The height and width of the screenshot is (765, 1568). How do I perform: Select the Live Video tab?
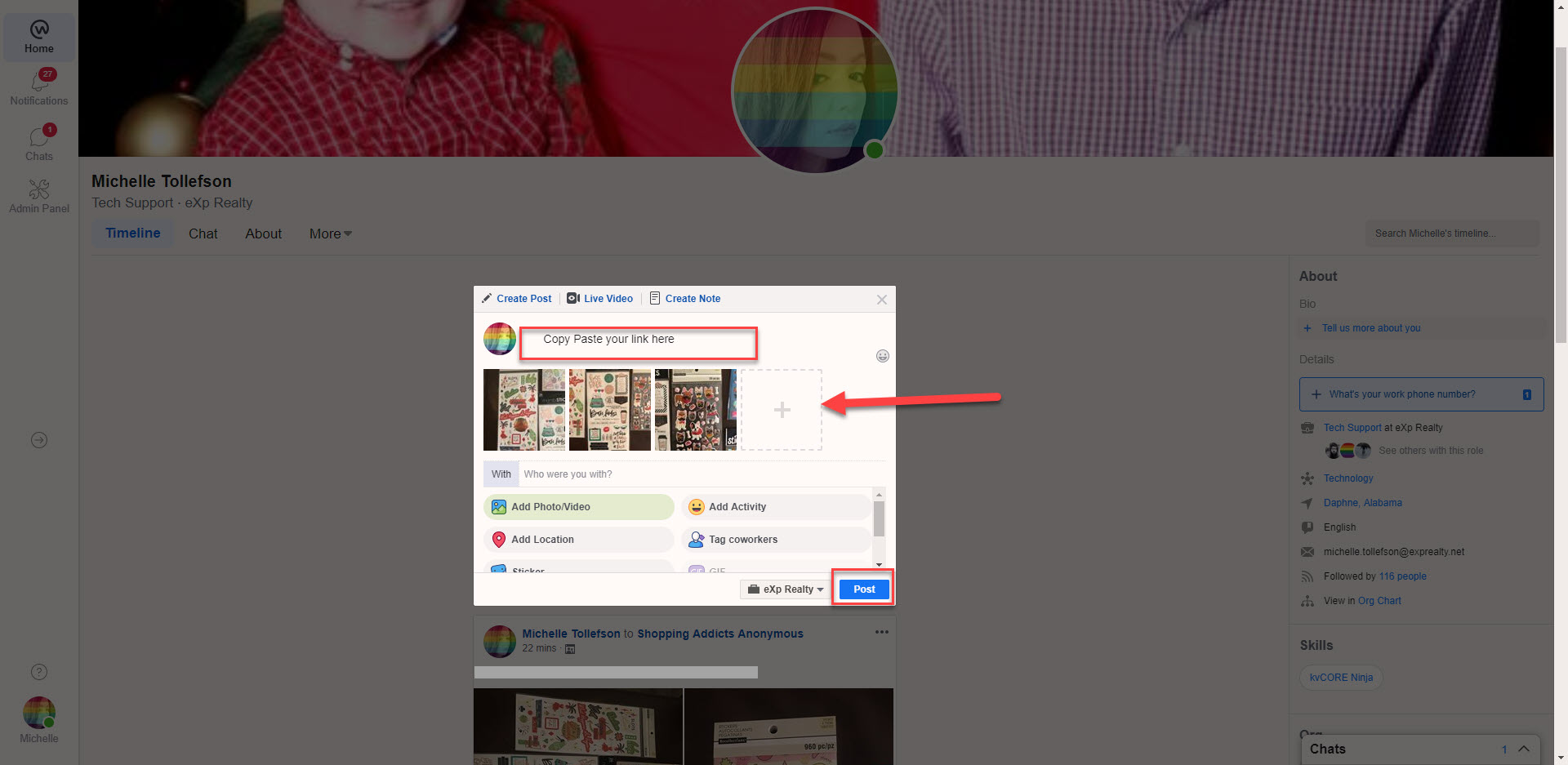(600, 299)
